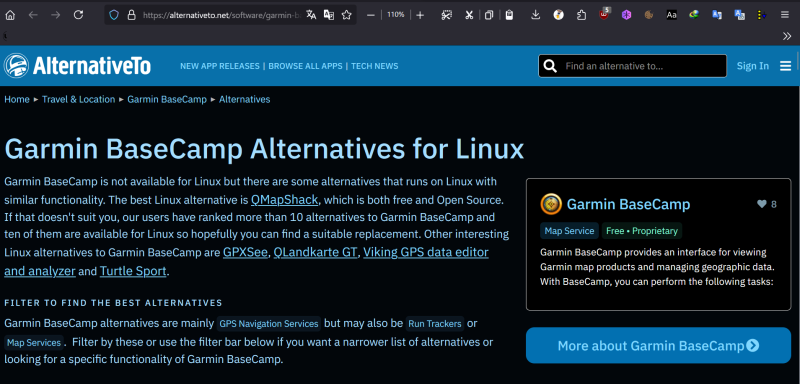Go to Home breadcrumb
This screenshot has height=384, width=800.
(17, 99)
